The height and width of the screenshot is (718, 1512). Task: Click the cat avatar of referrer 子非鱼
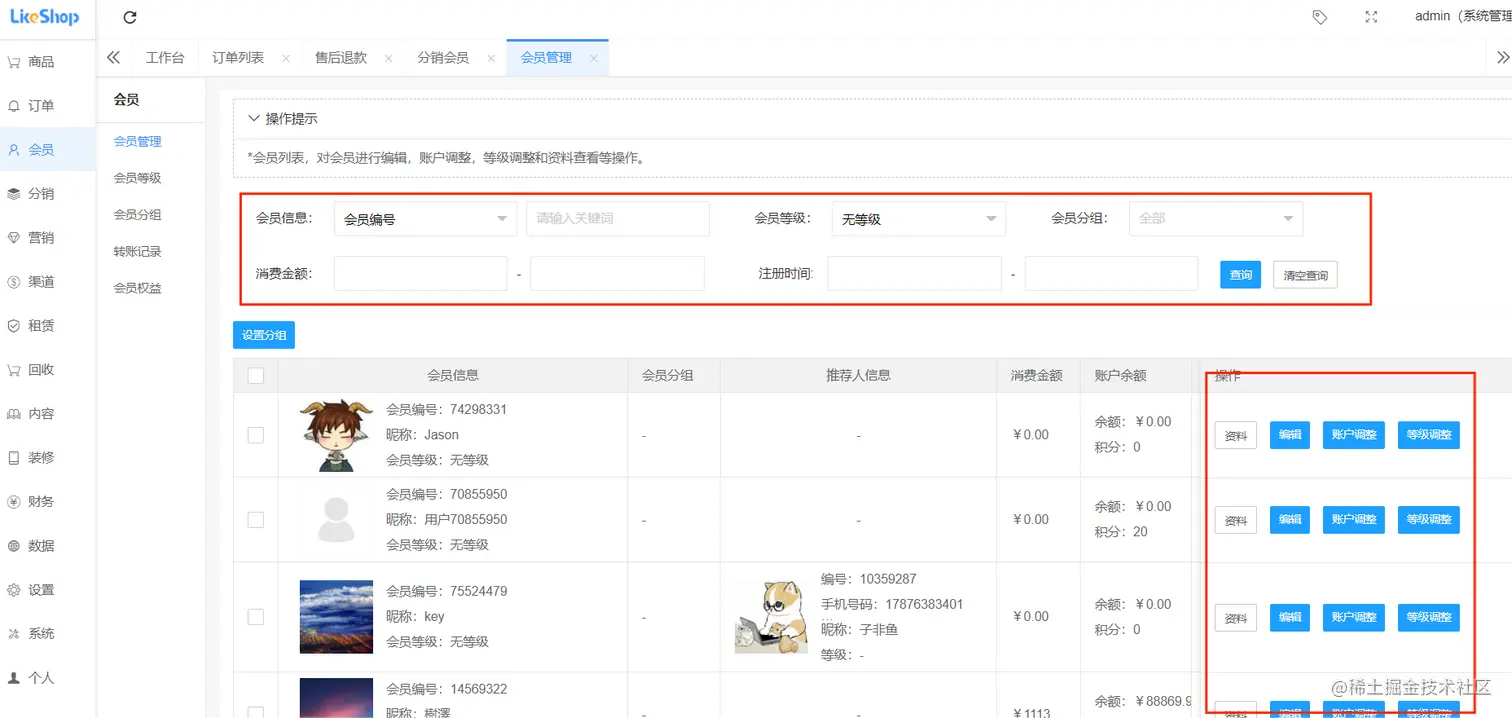click(x=771, y=617)
